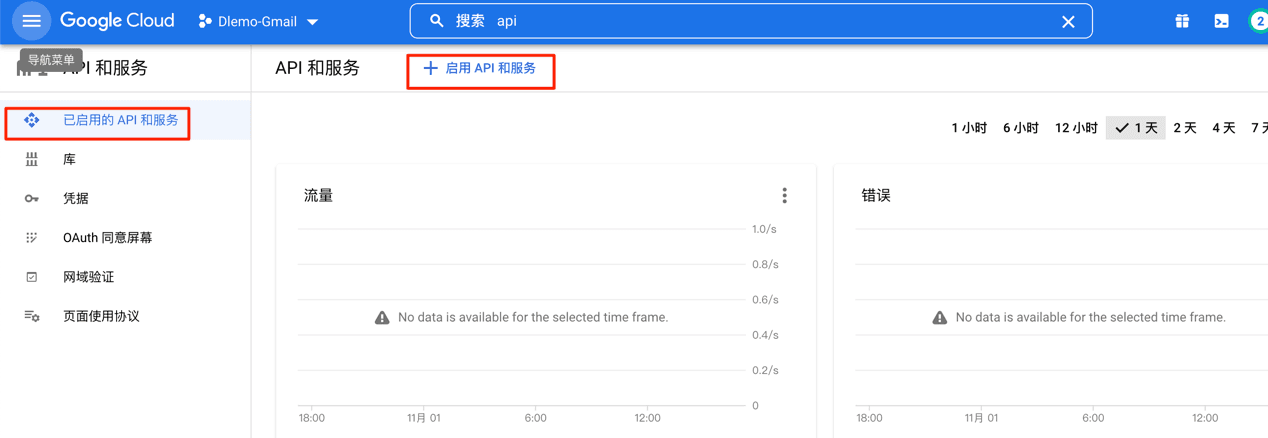Image resolution: width=1268 pixels, height=438 pixels.
Task: Select the 6 小时 time range
Action: [x=1021, y=128]
